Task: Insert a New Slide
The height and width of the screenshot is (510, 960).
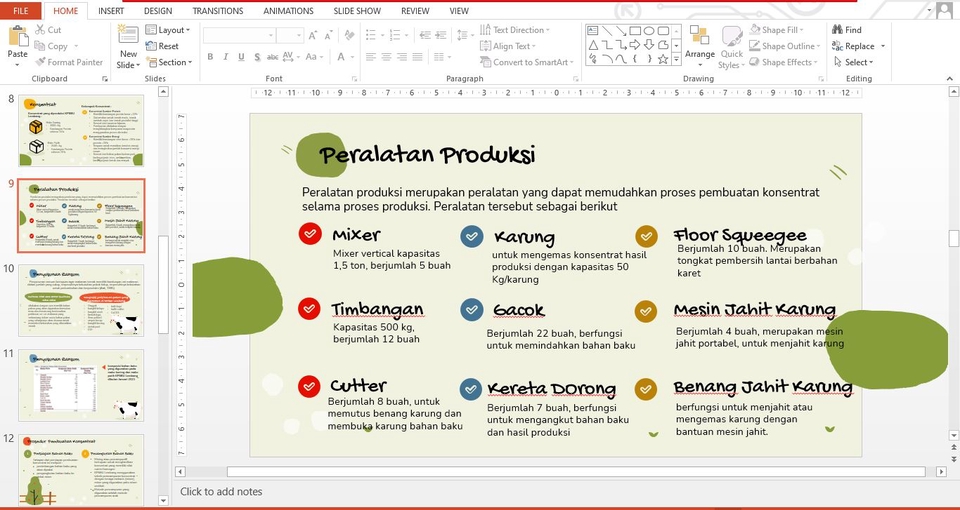Action: click(x=129, y=47)
